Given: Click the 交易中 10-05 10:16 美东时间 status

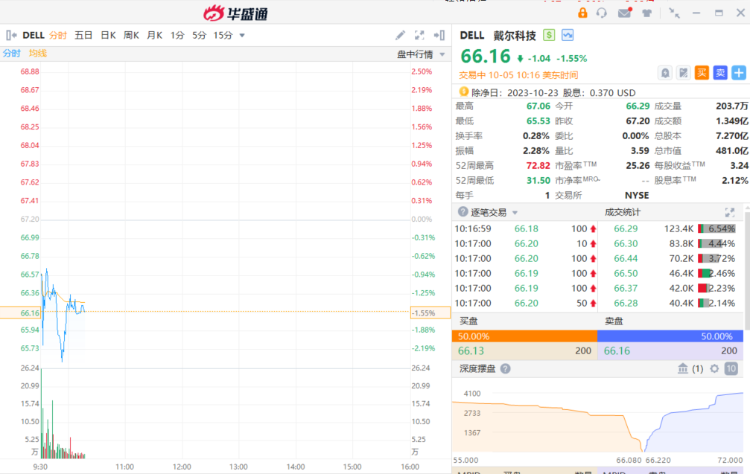Looking at the screenshot, I should coord(518,75).
